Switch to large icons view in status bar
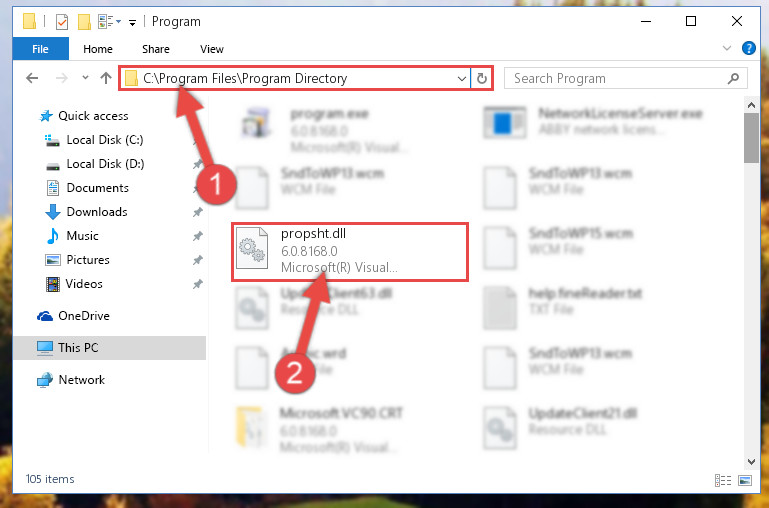The height and width of the screenshot is (508, 769). coord(745,480)
